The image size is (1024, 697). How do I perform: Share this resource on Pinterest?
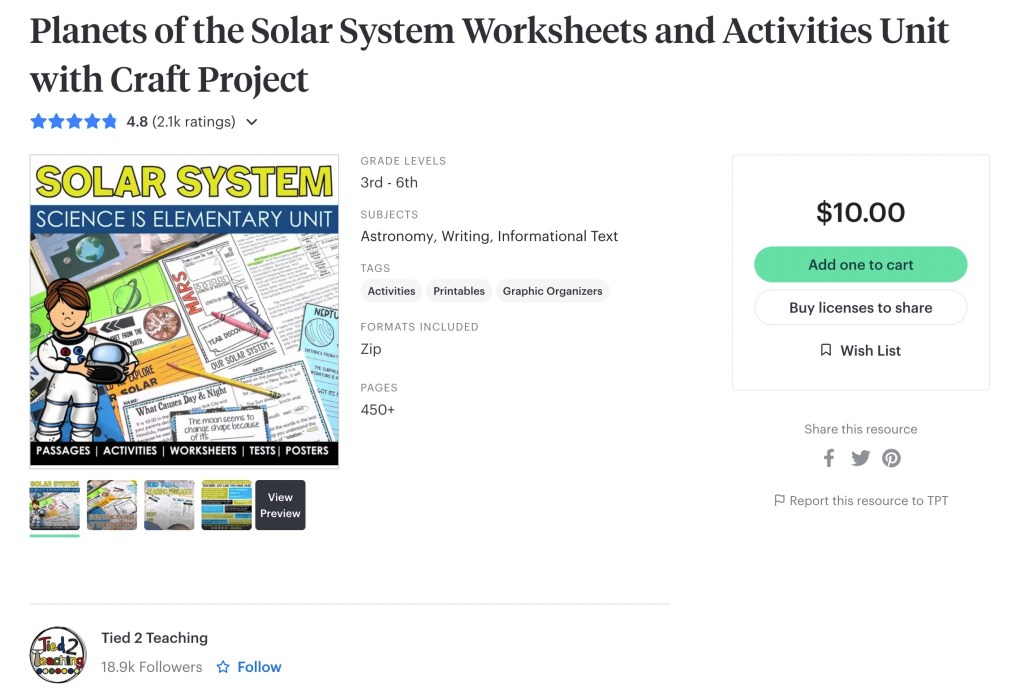pyautogui.click(x=891, y=458)
